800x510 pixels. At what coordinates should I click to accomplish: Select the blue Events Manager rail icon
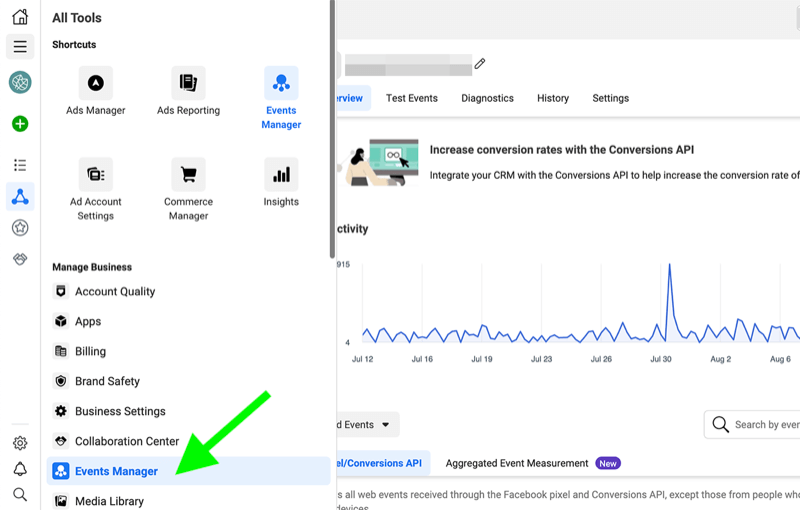pyautogui.click(x=20, y=196)
